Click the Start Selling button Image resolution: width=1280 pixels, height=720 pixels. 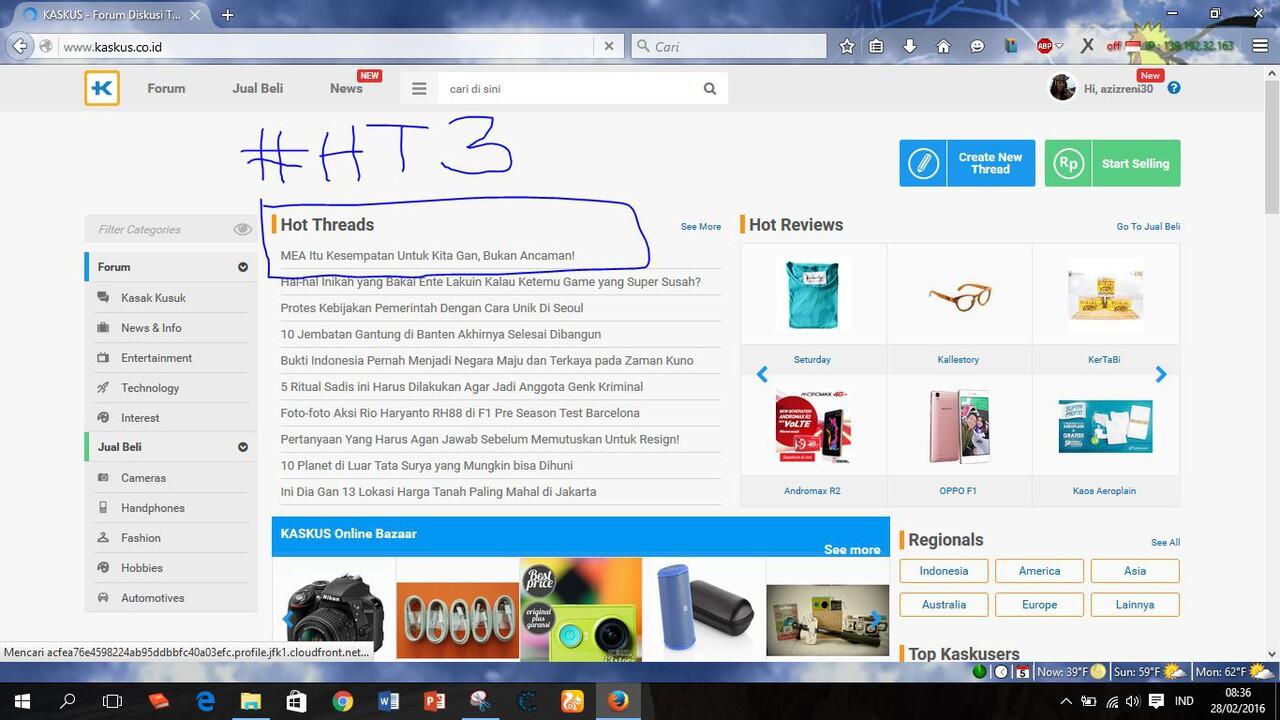(x=1113, y=163)
